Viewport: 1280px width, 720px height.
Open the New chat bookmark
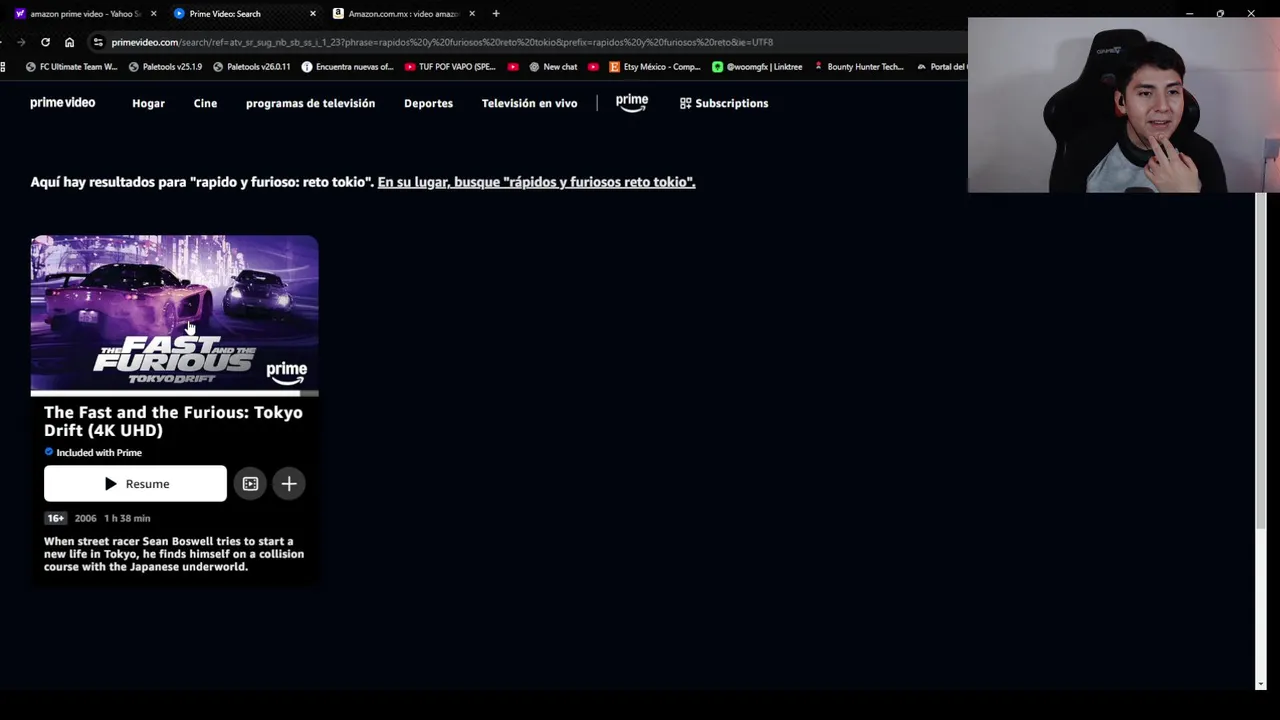click(553, 67)
